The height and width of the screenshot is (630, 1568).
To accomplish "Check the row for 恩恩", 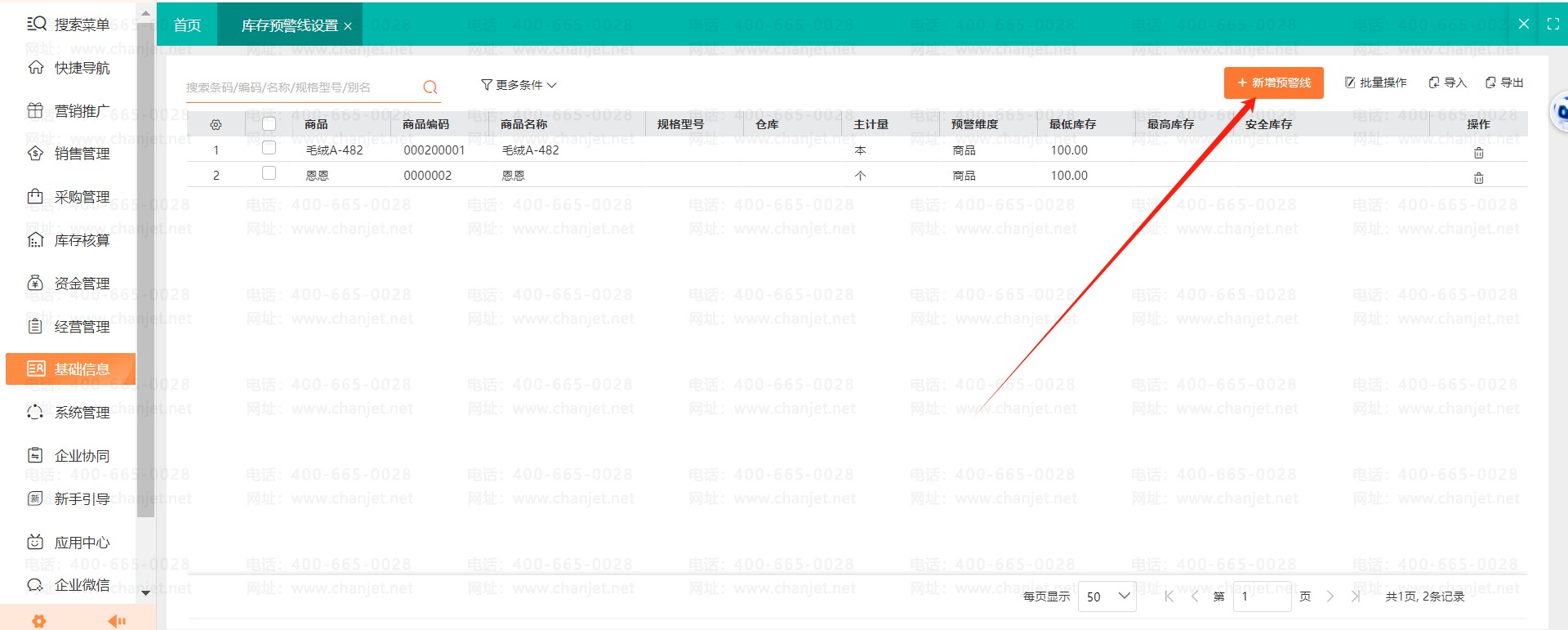I will (x=269, y=173).
